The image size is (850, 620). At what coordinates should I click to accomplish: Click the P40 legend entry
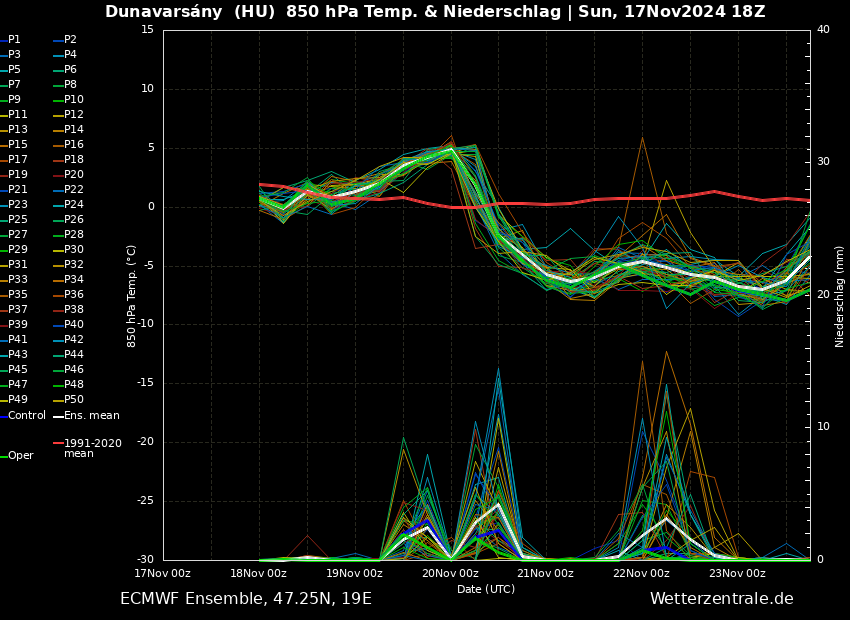pos(74,325)
